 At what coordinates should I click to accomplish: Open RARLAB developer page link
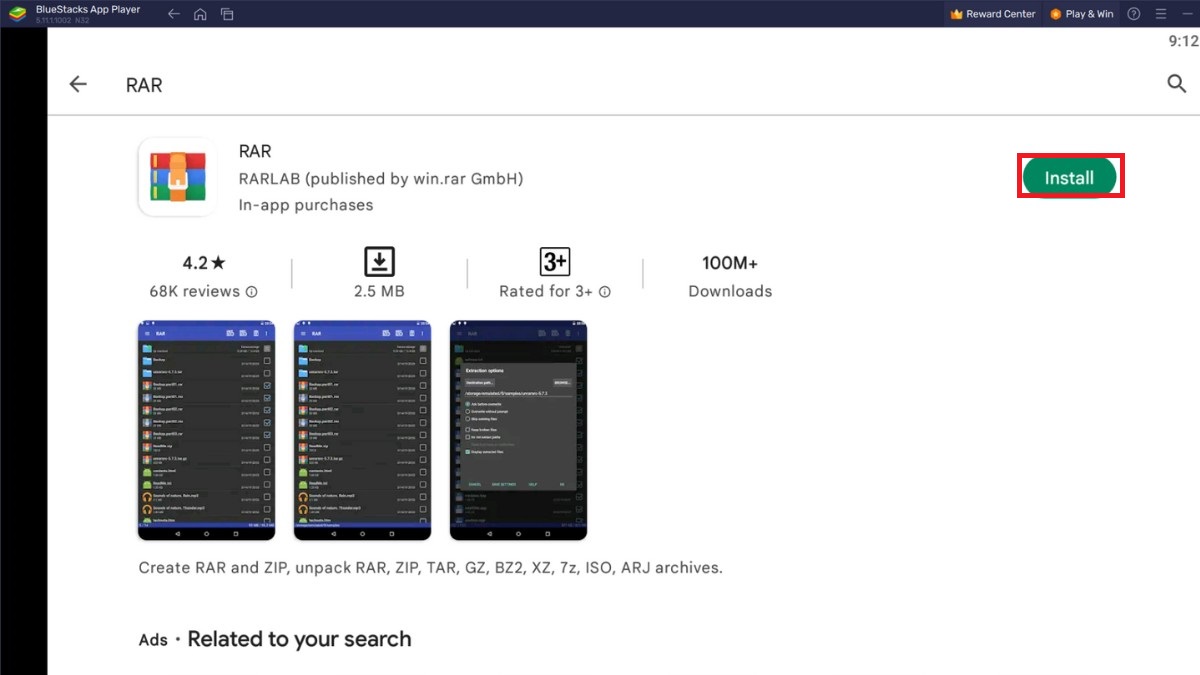click(381, 179)
